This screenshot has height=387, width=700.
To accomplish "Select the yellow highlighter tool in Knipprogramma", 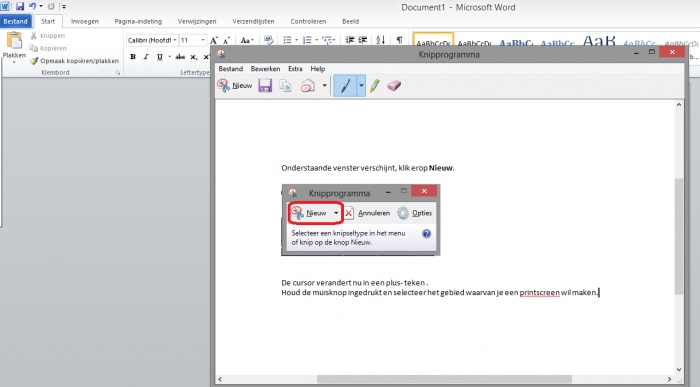I will pyautogui.click(x=375, y=85).
